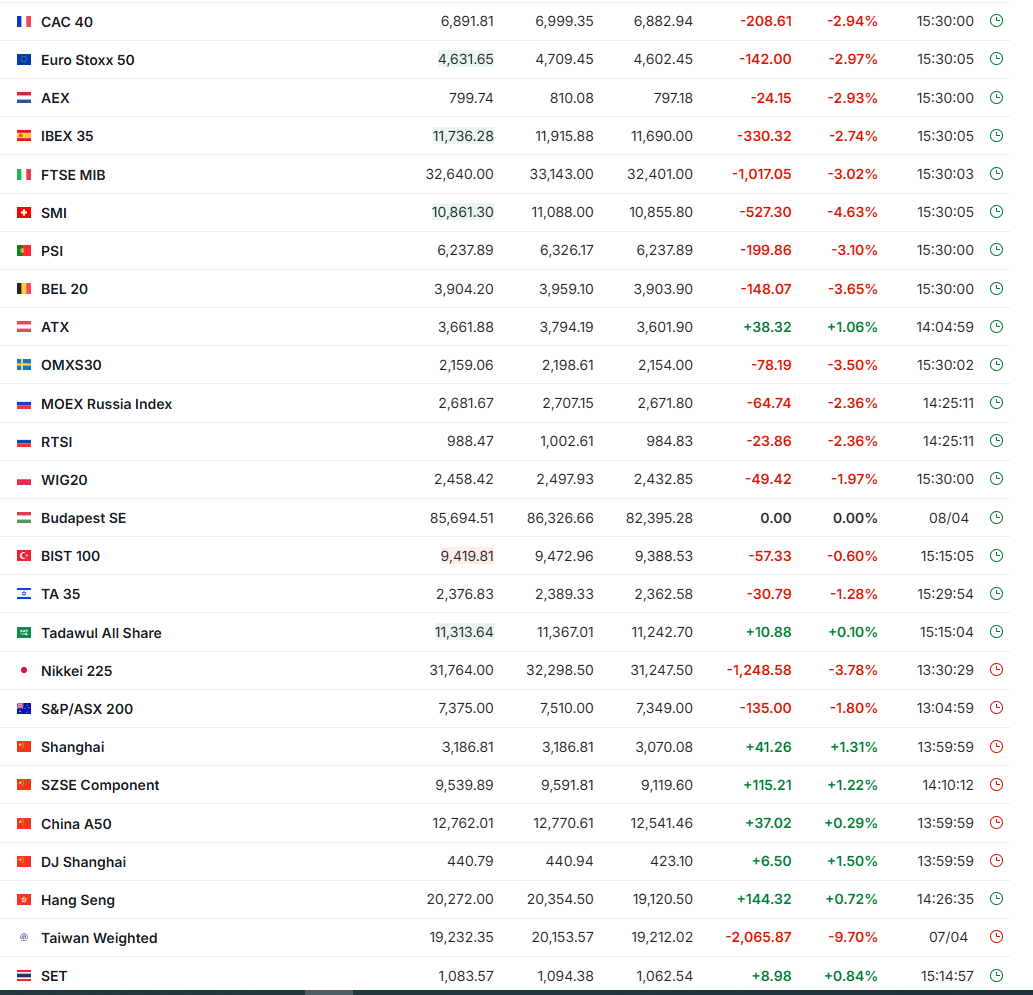
Task: Open the PSI index link
Action: coord(52,251)
